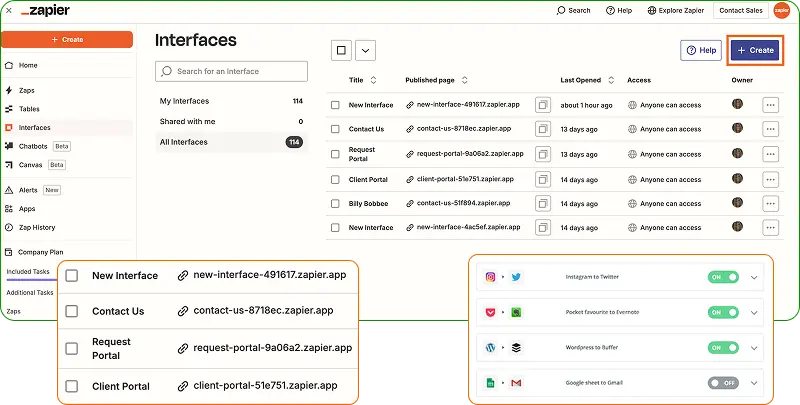
Task: Turn off the Wordpress to Buffer zap
Action: click(x=723, y=347)
